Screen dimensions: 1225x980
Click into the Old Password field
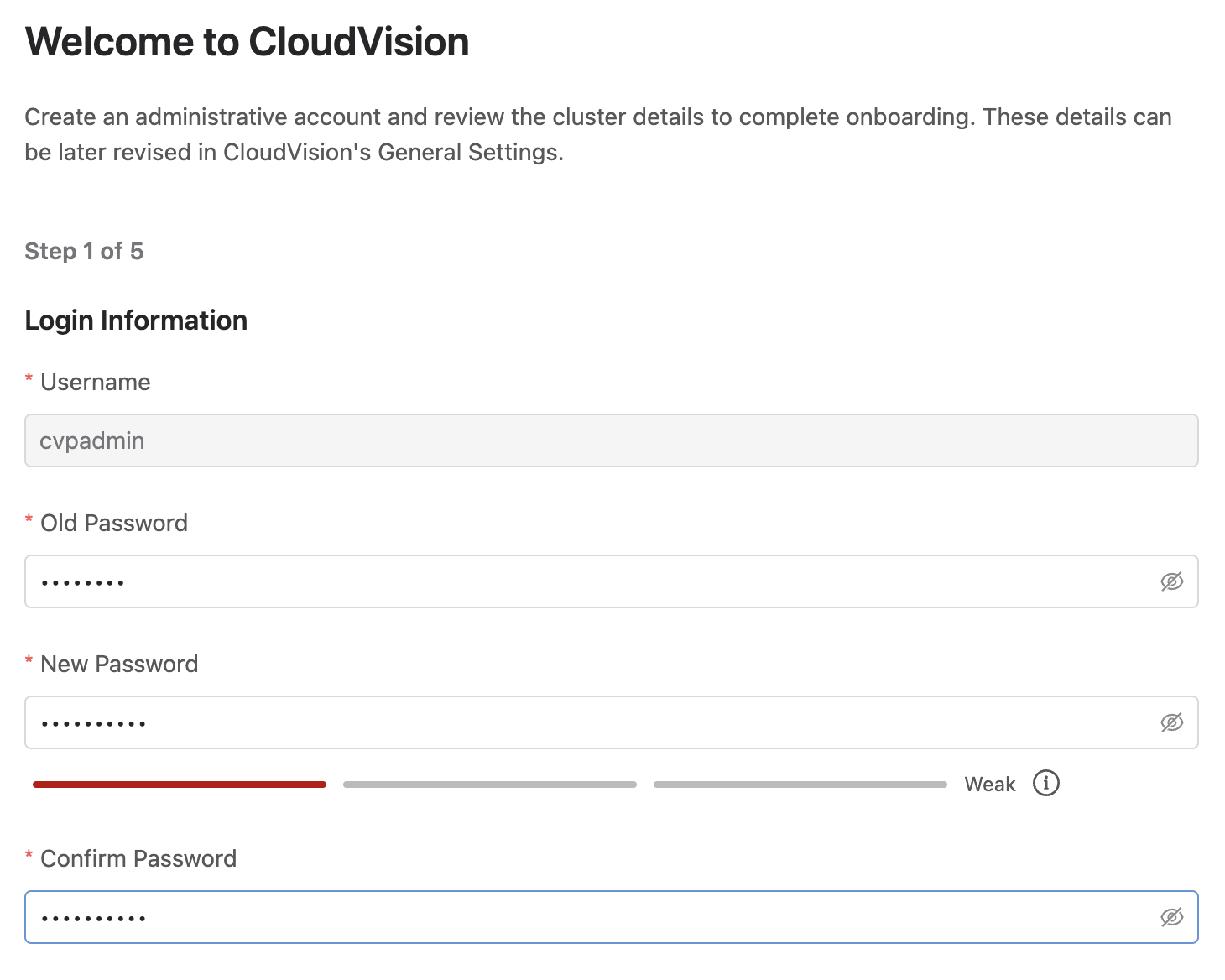587,581
